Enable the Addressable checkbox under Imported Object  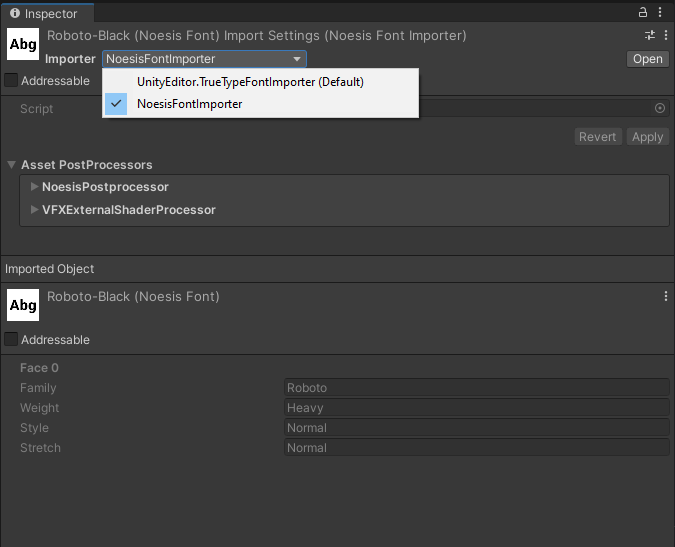point(11,340)
